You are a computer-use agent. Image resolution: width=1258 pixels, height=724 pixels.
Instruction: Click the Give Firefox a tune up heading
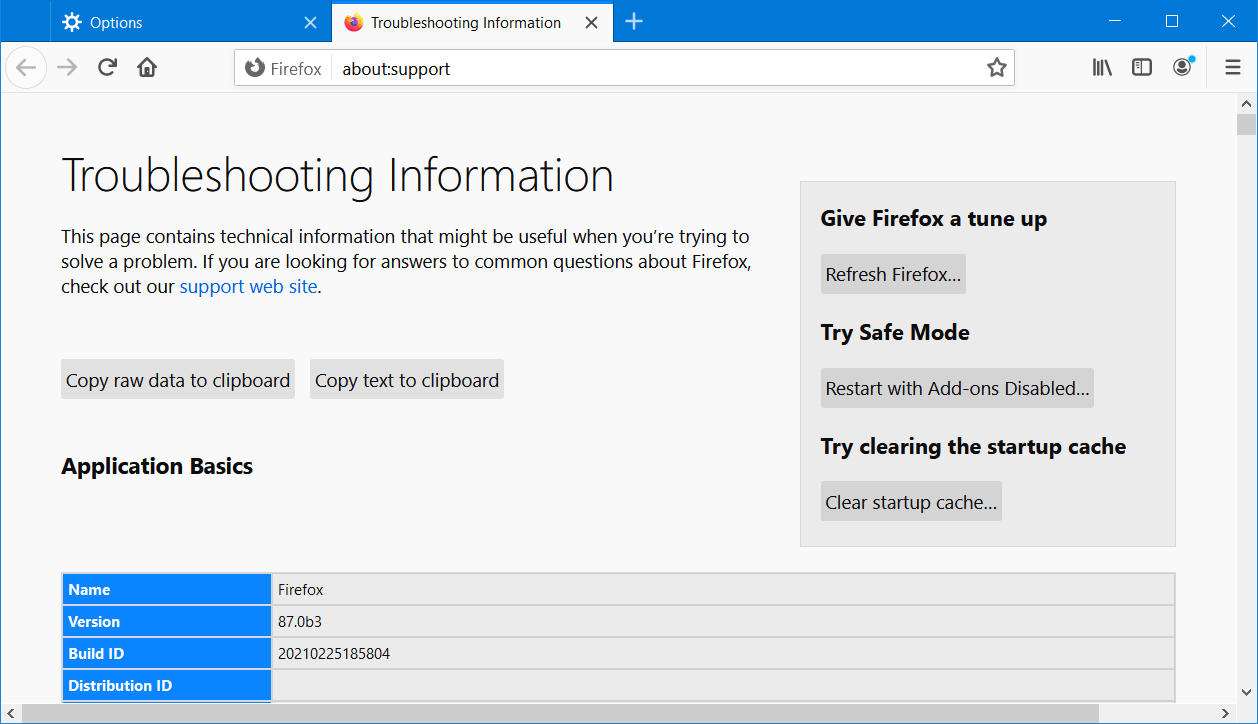click(934, 218)
